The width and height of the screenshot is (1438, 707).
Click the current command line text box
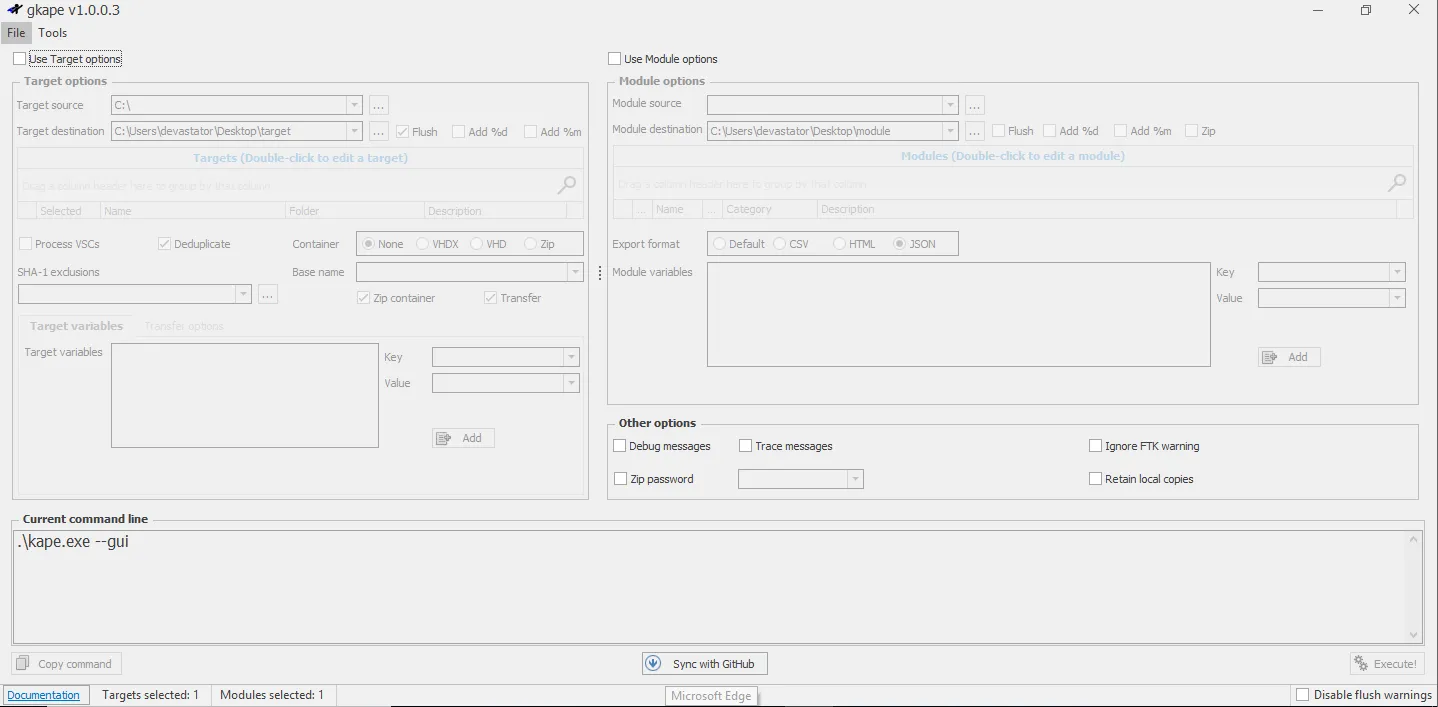coord(710,587)
